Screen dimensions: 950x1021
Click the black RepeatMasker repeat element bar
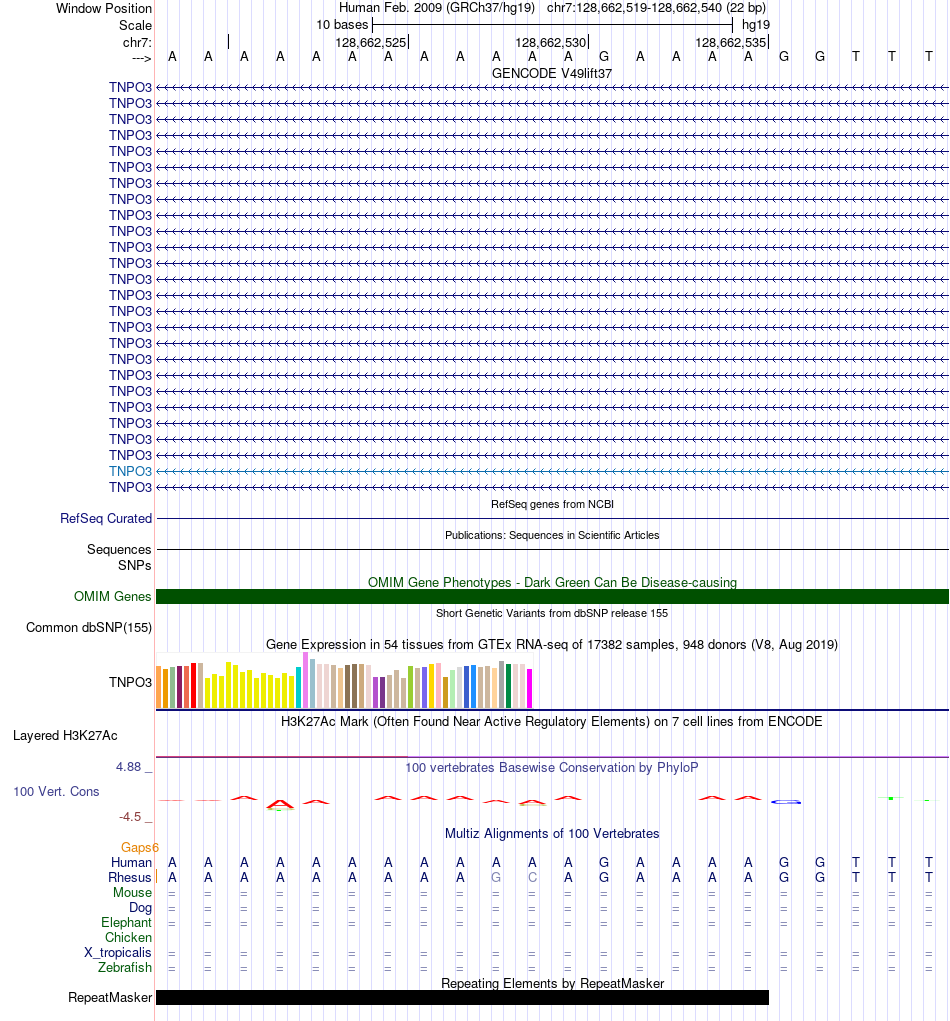click(x=462, y=998)
